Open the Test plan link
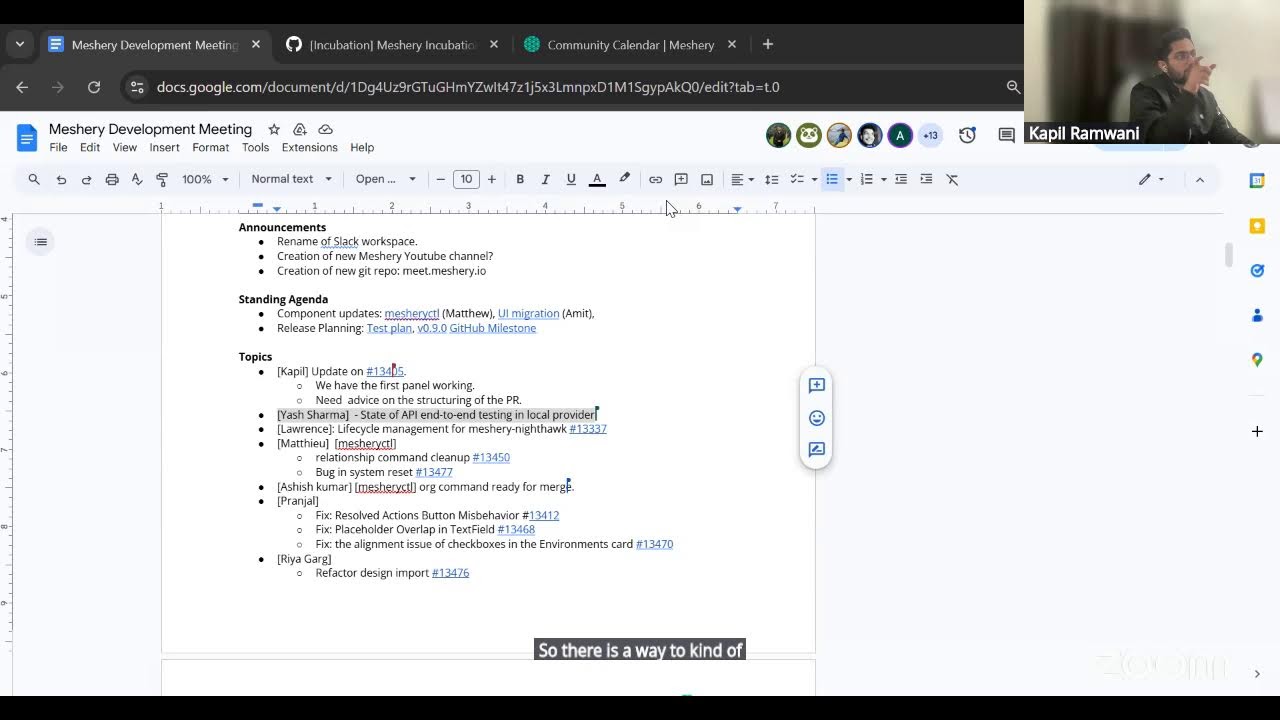 point(389,328)
